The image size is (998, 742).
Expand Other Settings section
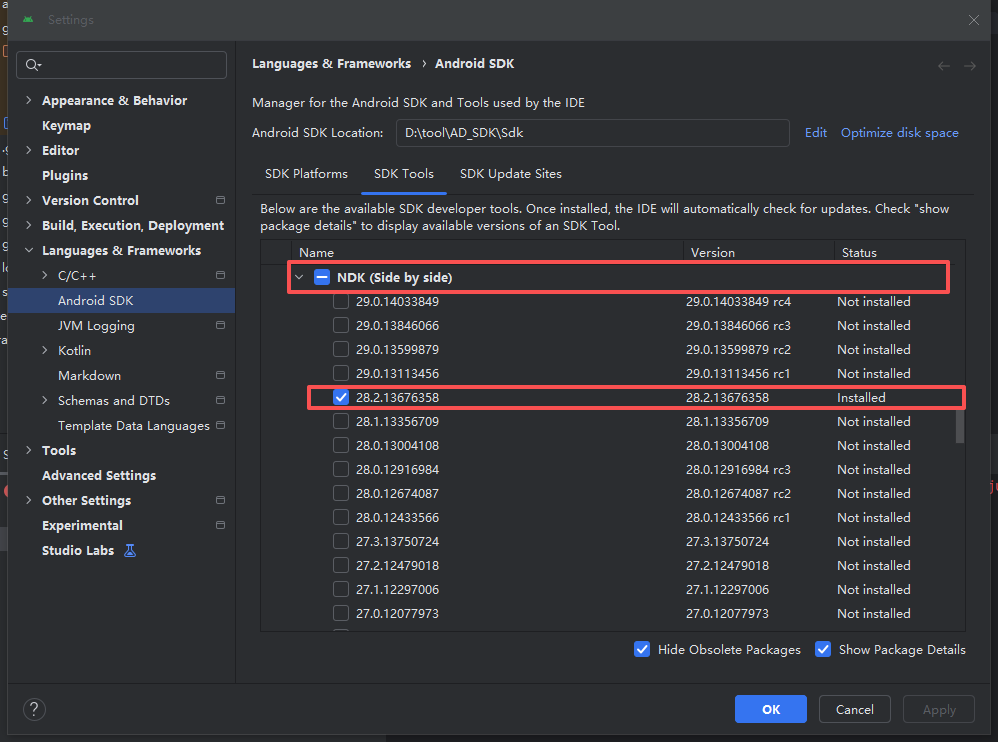(29, 500)
